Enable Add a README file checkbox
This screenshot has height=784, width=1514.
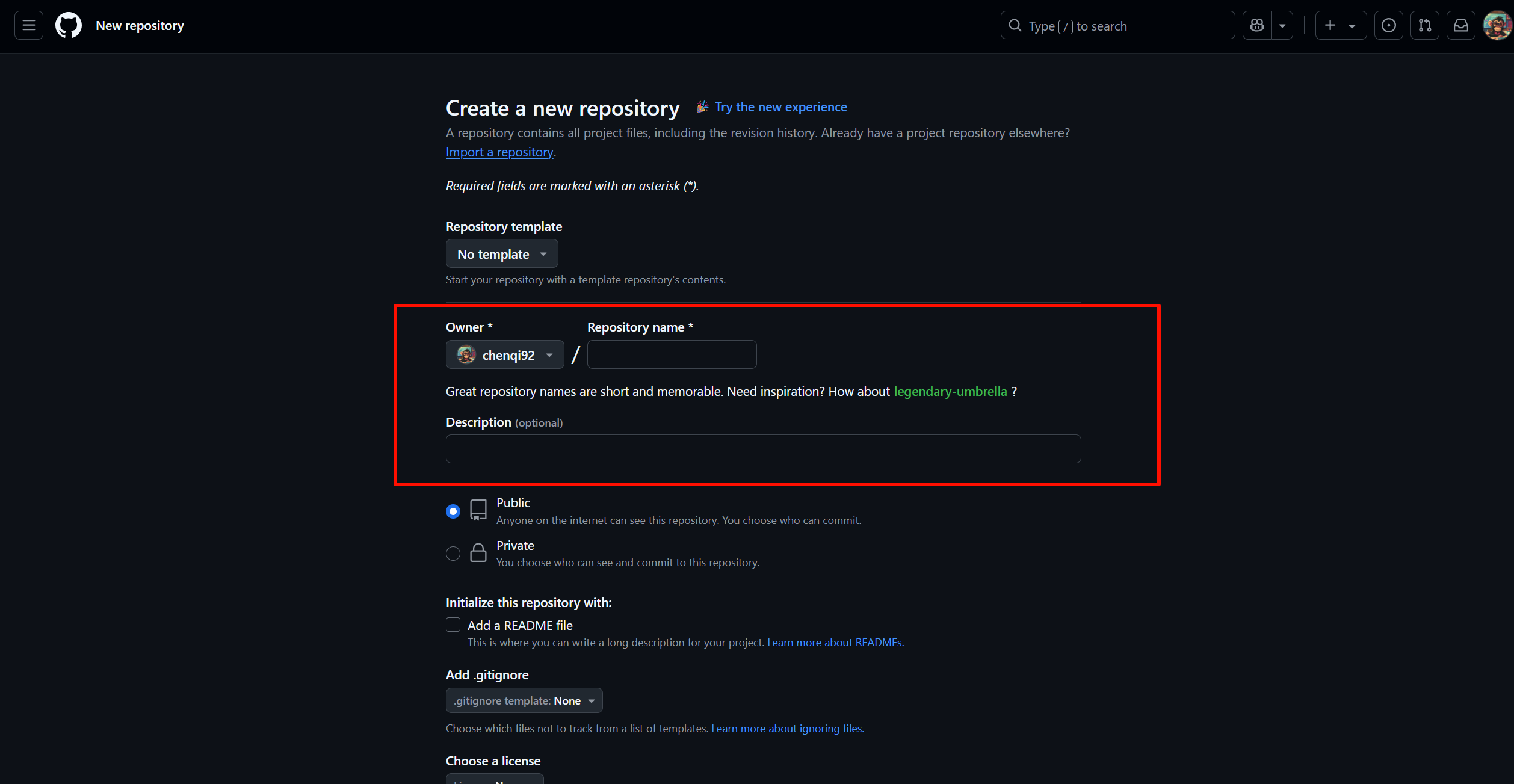(x=453, y=625)
